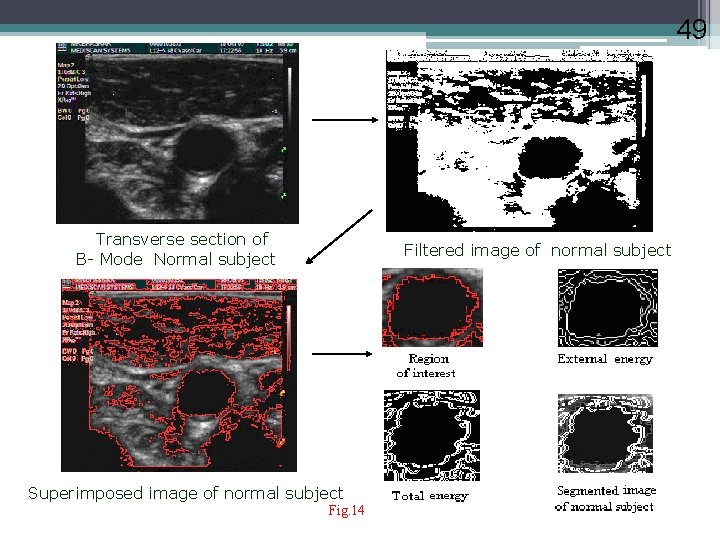This screenshot has height=540, width=720.
Task: Select the 'Filtered image of normal subject' caption
Action: pos(537,250)
